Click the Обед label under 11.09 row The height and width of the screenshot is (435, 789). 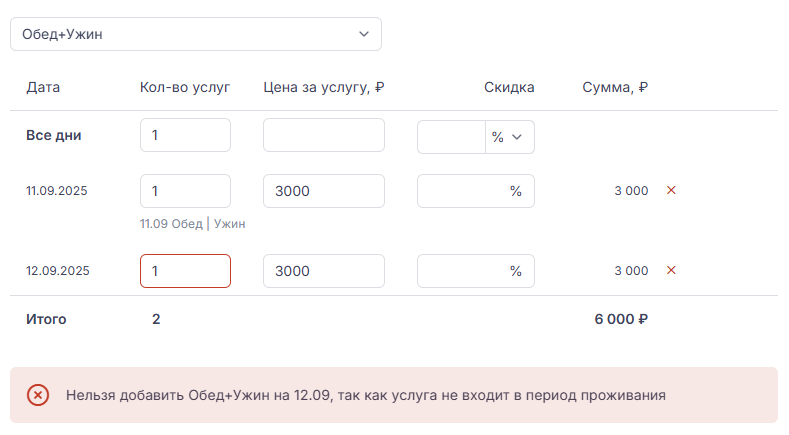click(x=186, y=224)
